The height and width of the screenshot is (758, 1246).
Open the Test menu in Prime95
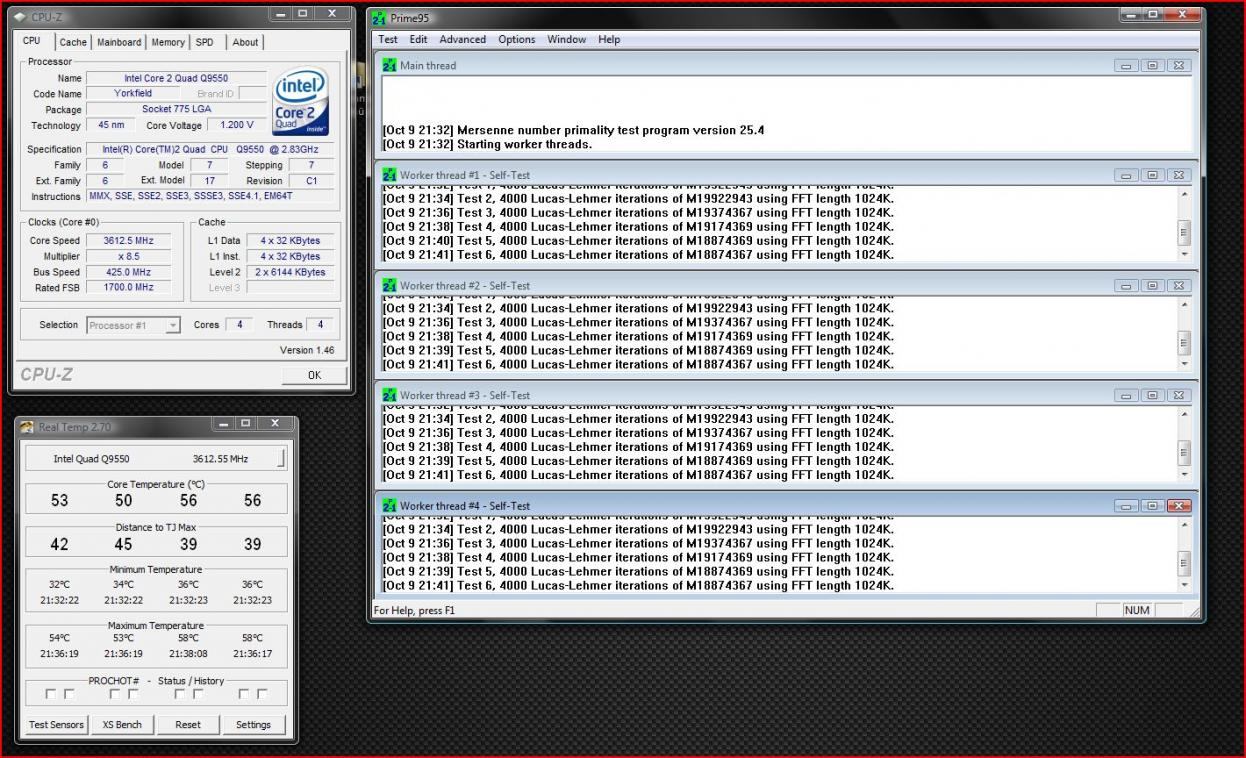coord(388,39)
